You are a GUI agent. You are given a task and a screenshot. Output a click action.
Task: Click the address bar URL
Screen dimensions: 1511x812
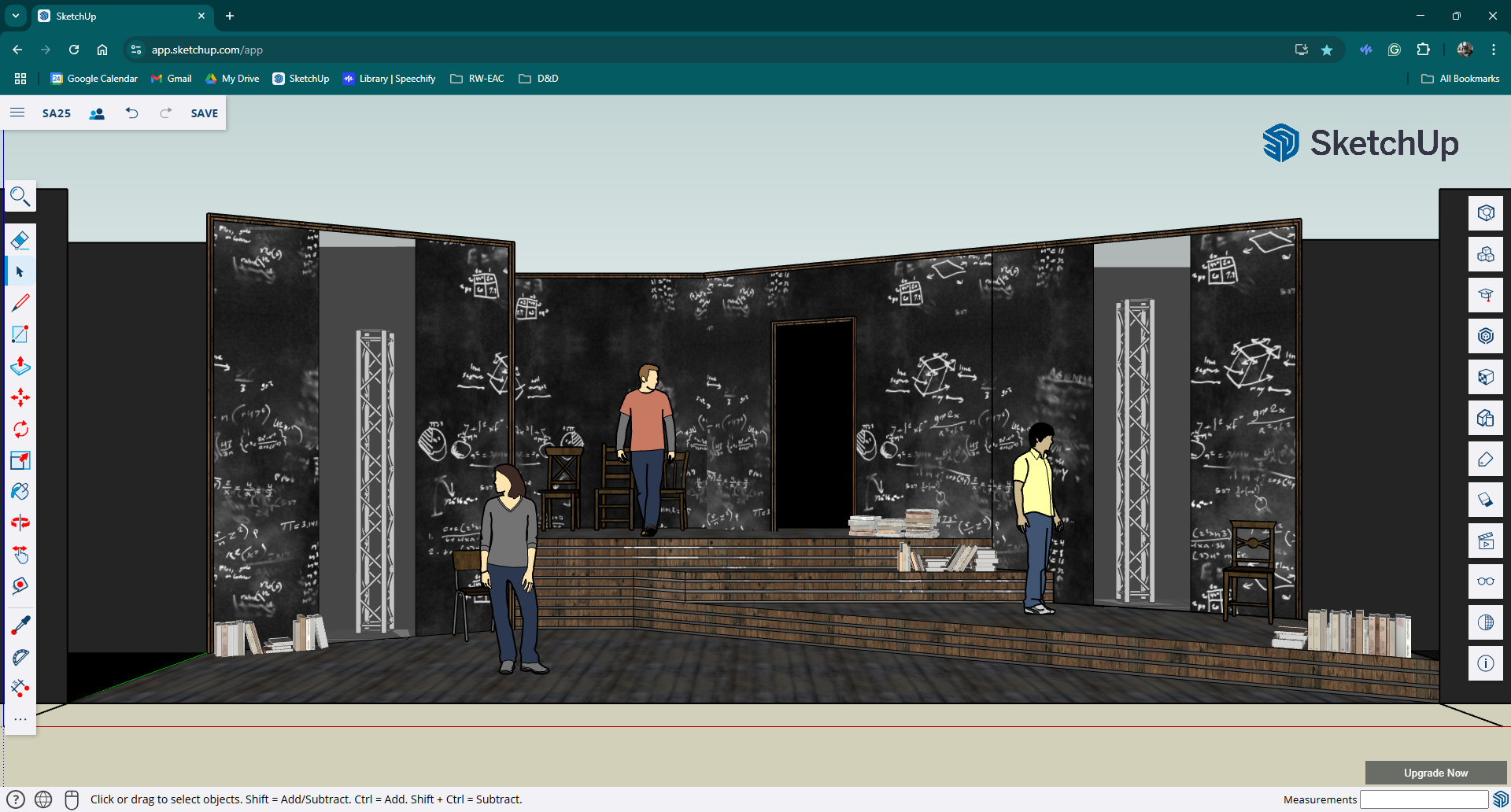207,50
